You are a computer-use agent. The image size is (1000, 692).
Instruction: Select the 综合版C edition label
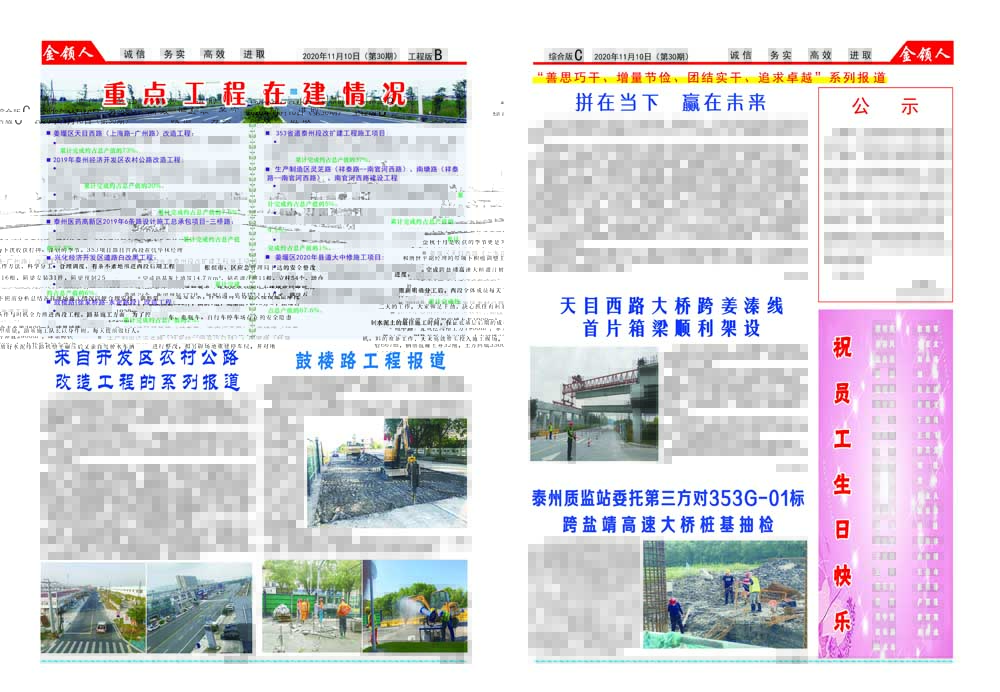[565, 55]
